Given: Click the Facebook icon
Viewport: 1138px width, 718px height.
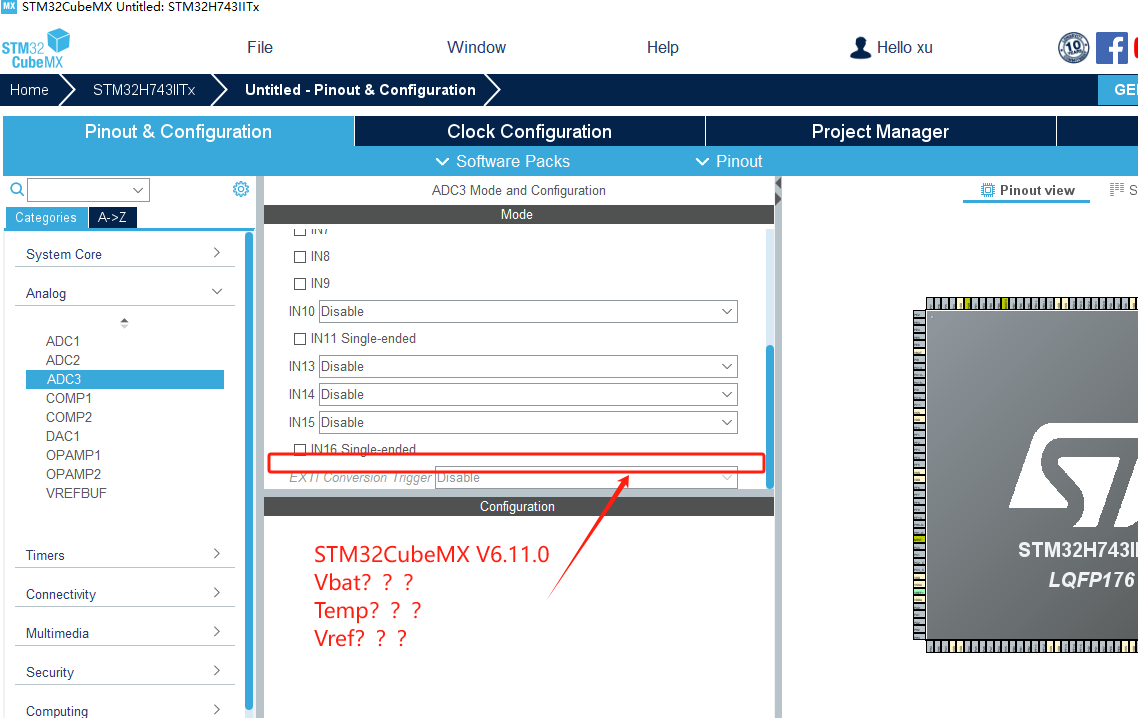Looking at the screenshot, I should [1112, 47].
